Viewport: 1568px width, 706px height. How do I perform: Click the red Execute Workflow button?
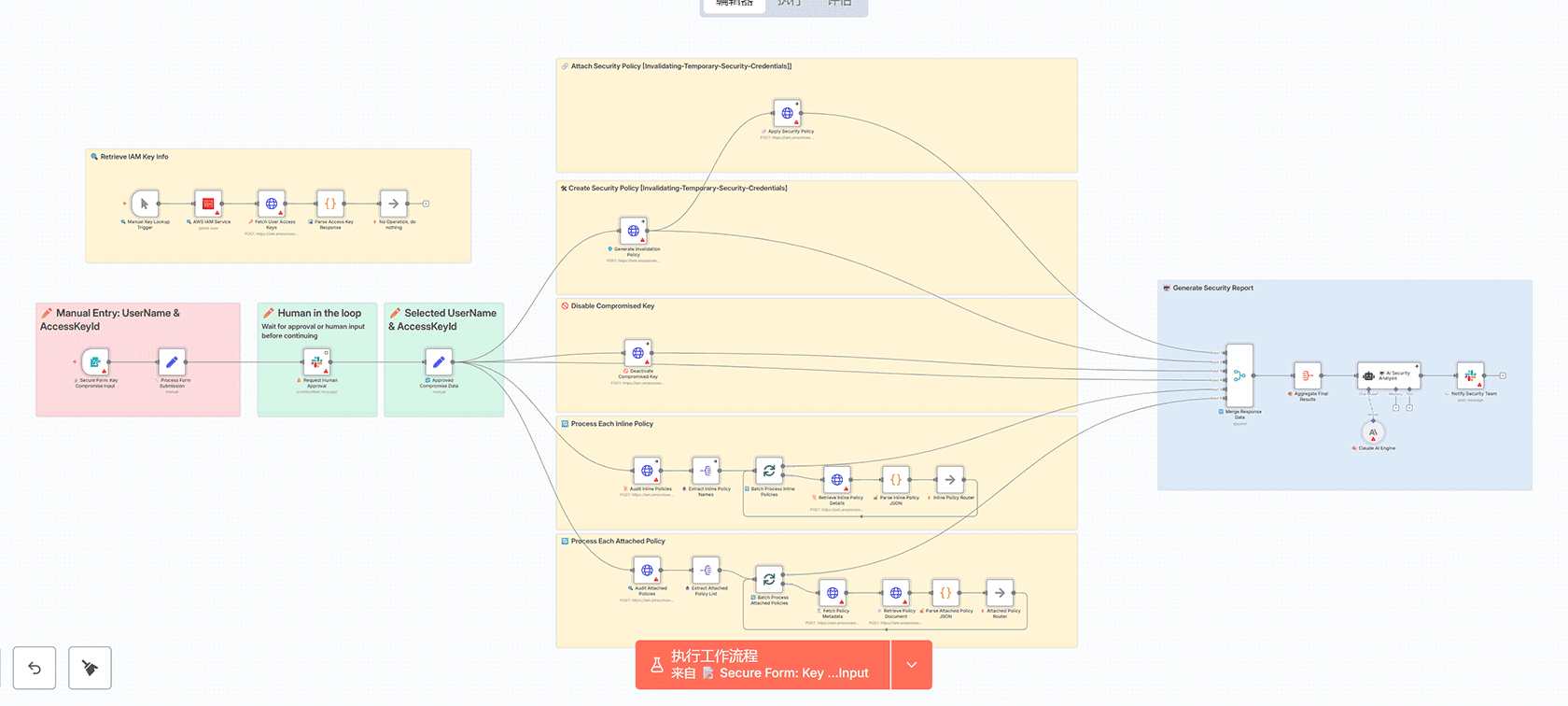coord(763,665)
